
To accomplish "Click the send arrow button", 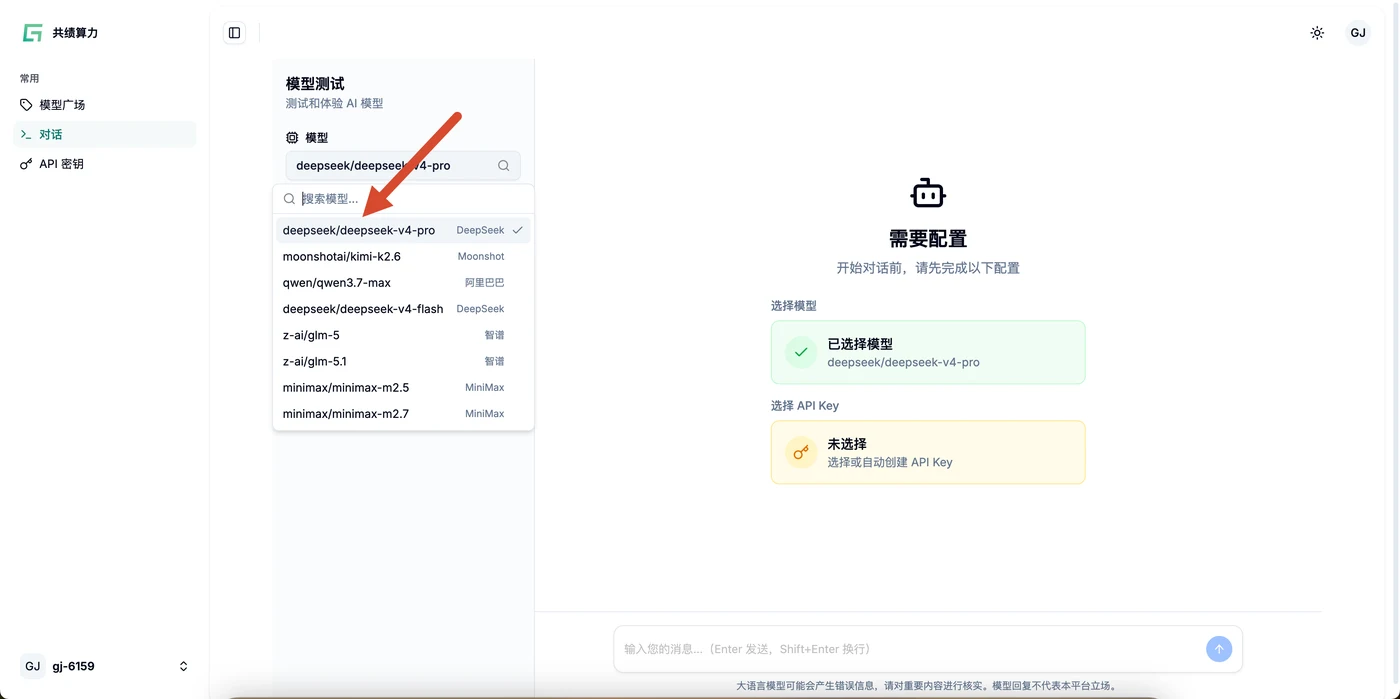I will click(1218, 649).
